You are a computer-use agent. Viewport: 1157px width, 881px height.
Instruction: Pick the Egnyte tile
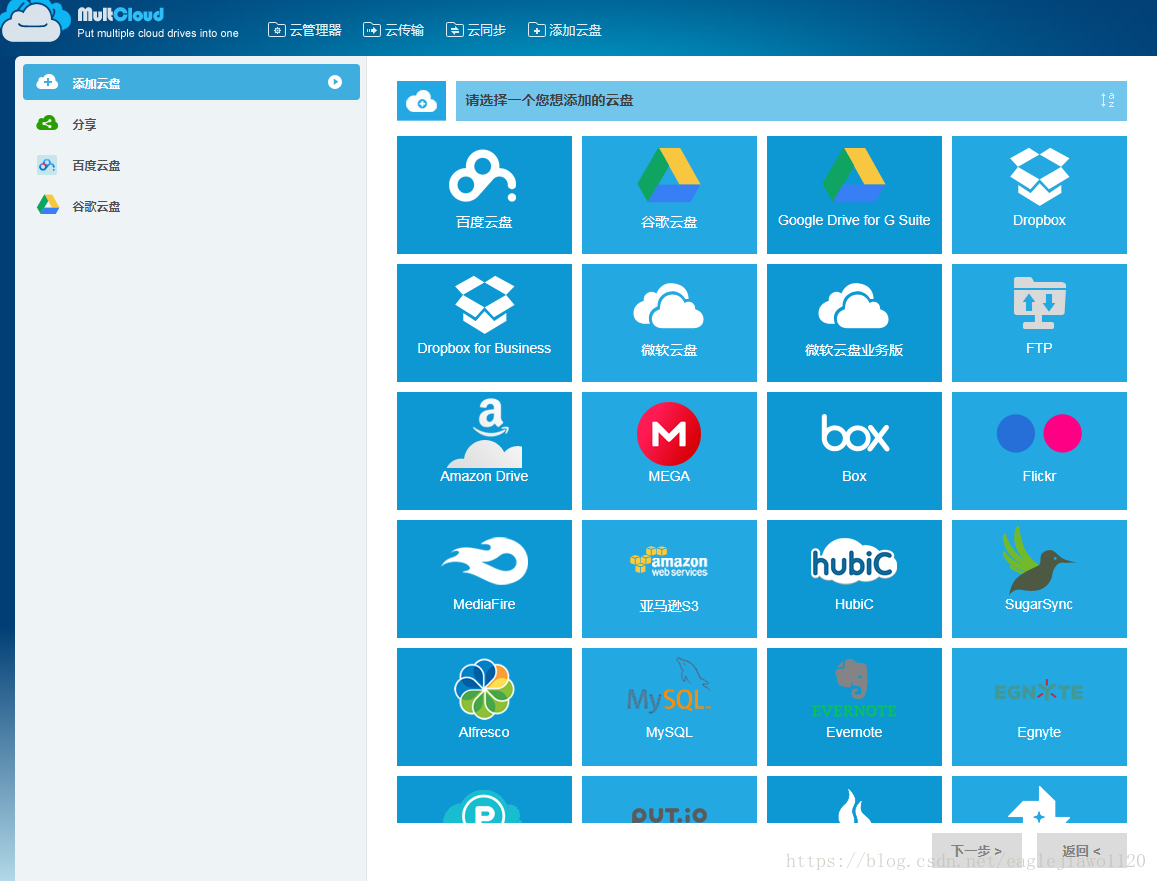pyautogui.click(x=1039, y=707)
